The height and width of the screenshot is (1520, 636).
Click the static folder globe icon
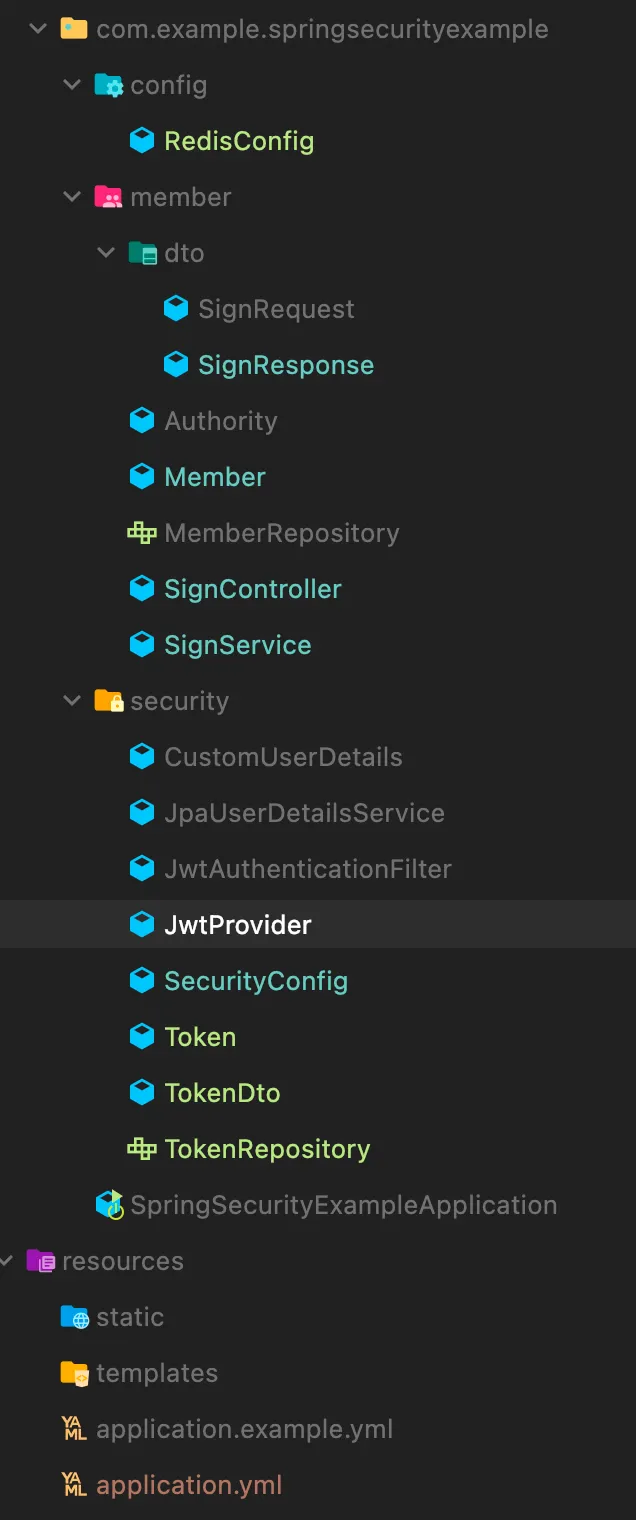point(75,1317)
